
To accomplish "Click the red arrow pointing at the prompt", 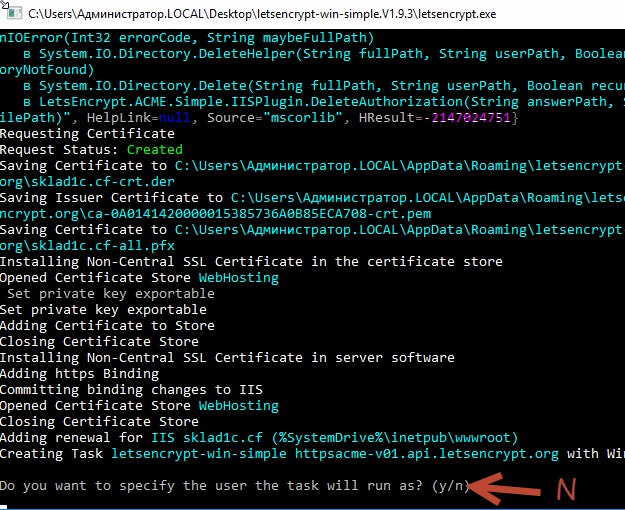I will tap(506, 488).
